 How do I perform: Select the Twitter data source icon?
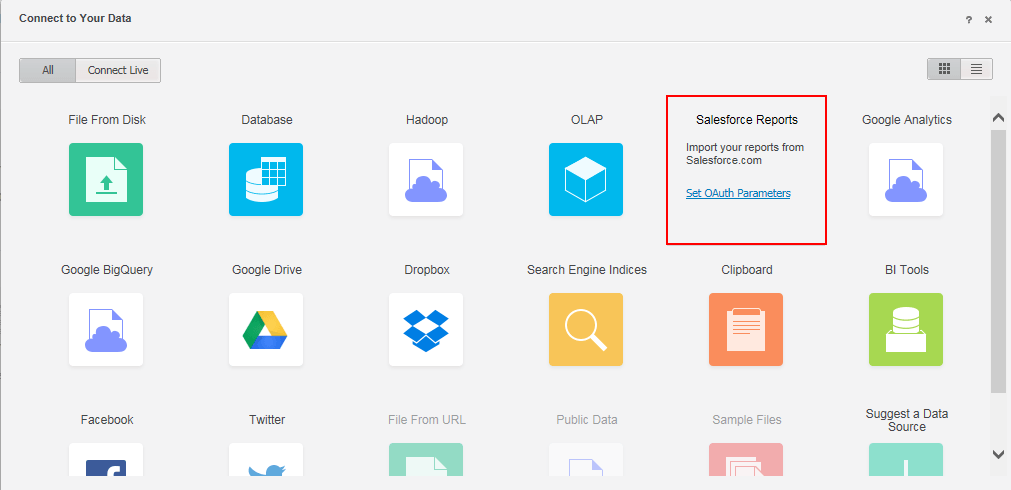click(266, 465)
